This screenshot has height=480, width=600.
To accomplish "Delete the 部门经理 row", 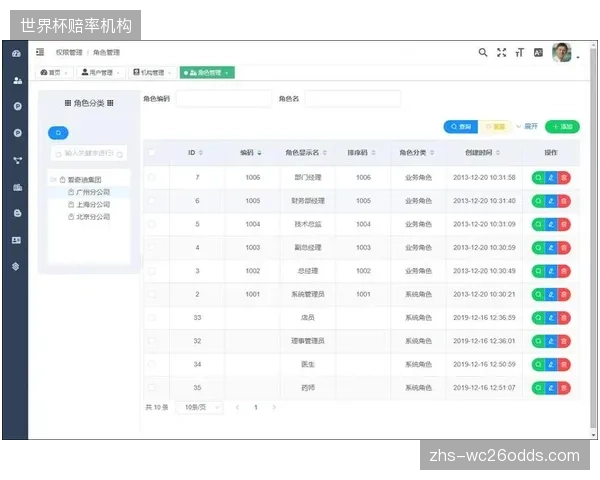I will pyautogui.click(x=564, y=178).
